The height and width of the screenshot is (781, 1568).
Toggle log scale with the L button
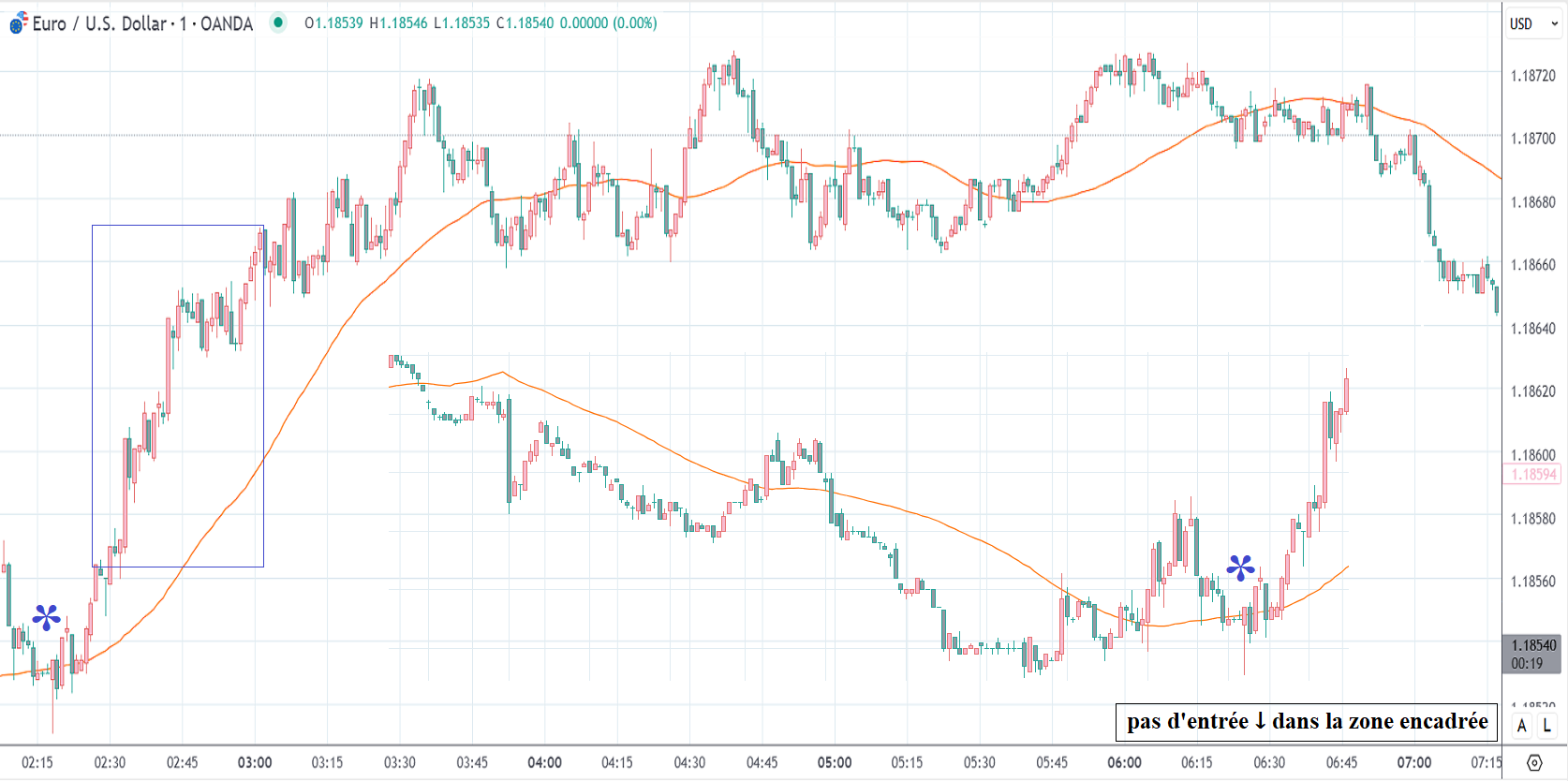1546,726
